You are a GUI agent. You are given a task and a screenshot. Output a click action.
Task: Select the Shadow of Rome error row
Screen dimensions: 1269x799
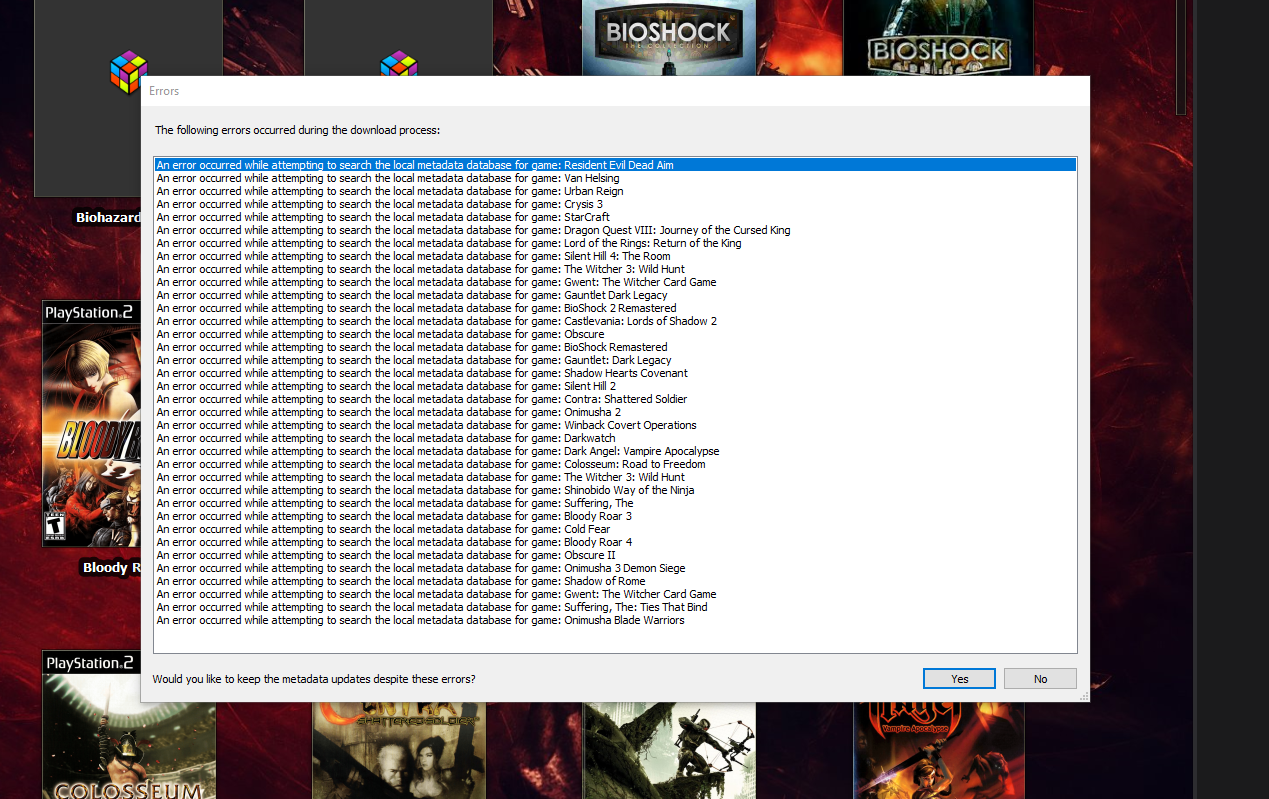pos(615,581)
